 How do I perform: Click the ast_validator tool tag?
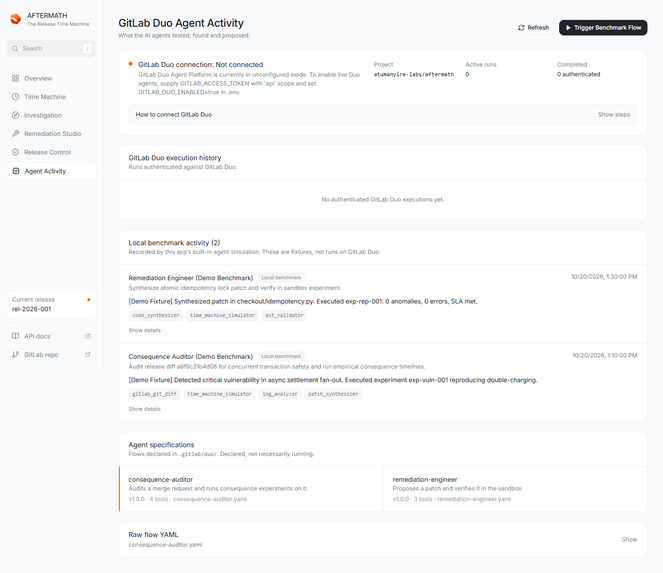[284, 315]
